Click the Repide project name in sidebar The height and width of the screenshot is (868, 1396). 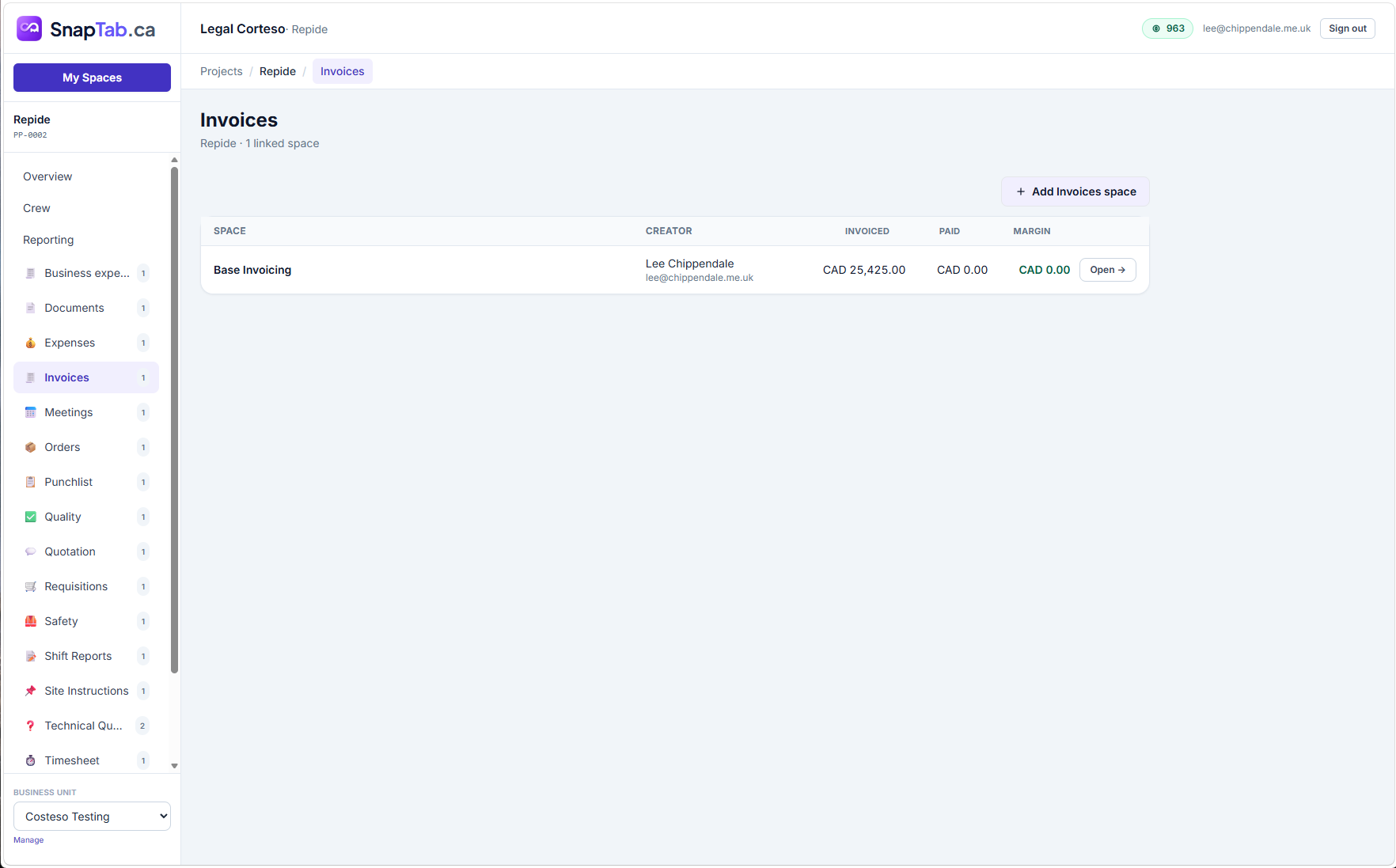[x=32, y=119]
